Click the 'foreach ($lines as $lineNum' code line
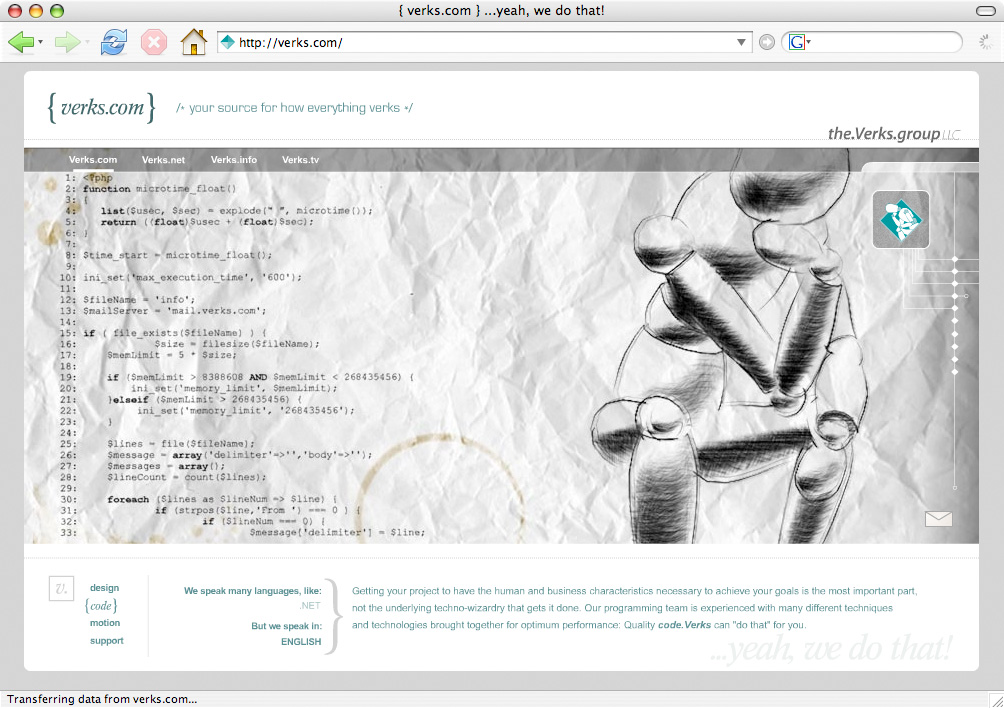Viewport: 1004px width, 708px height. [222, 499]
